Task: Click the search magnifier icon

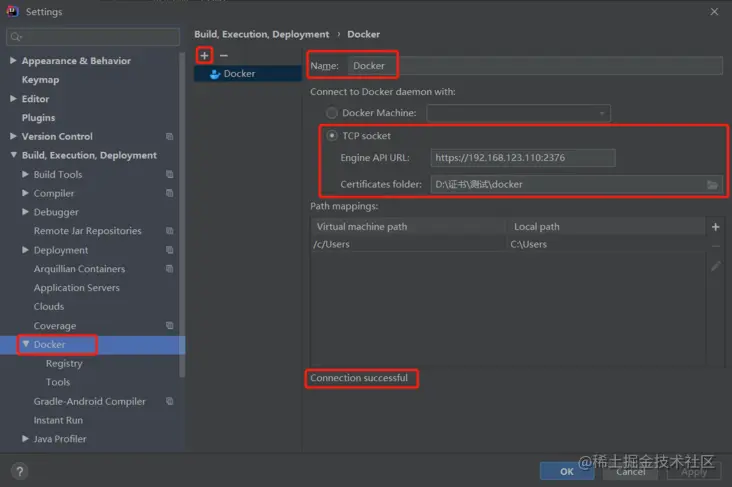Action: coord(16,37)
